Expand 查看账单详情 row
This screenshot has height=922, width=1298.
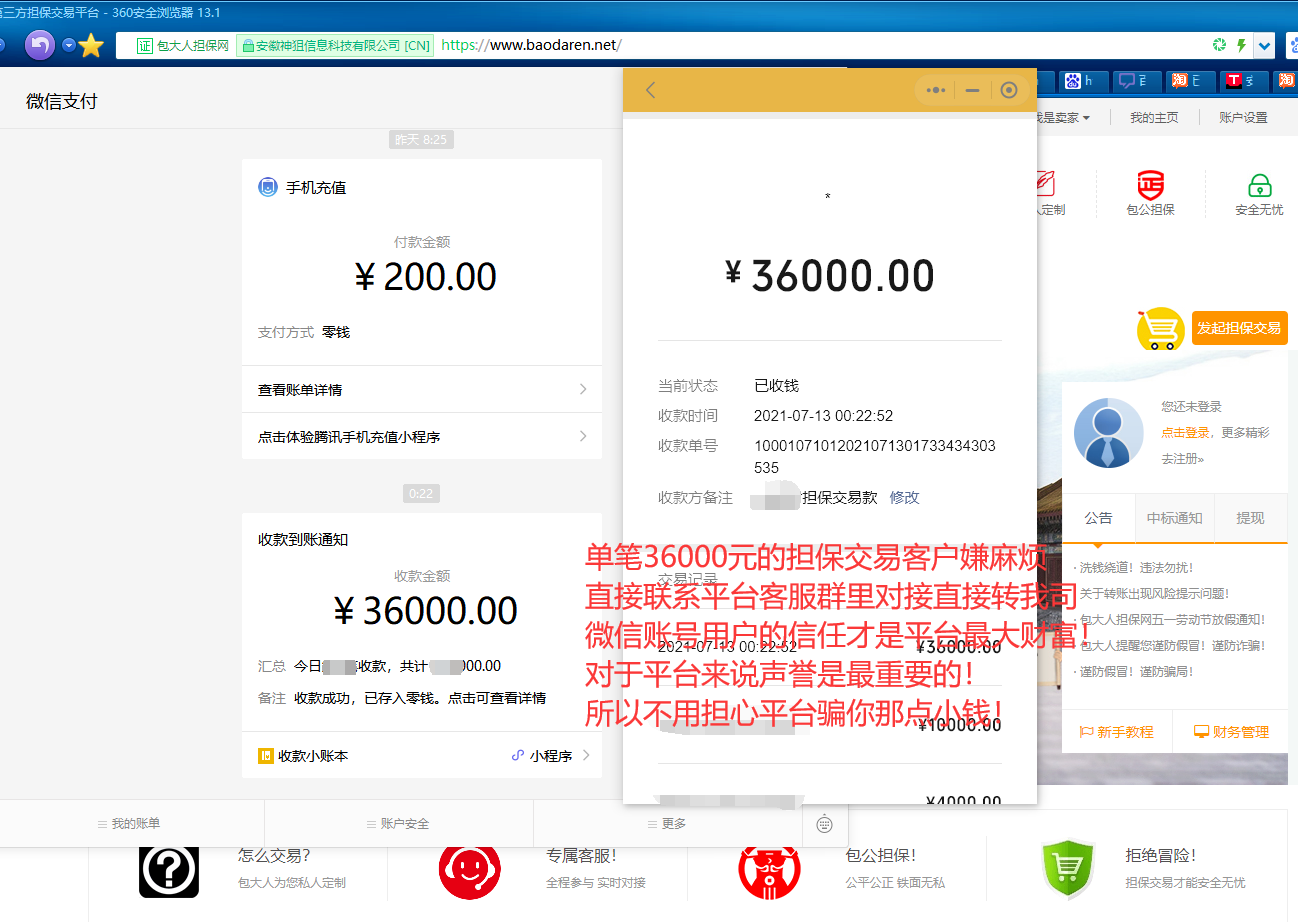[x=421, y=390]
